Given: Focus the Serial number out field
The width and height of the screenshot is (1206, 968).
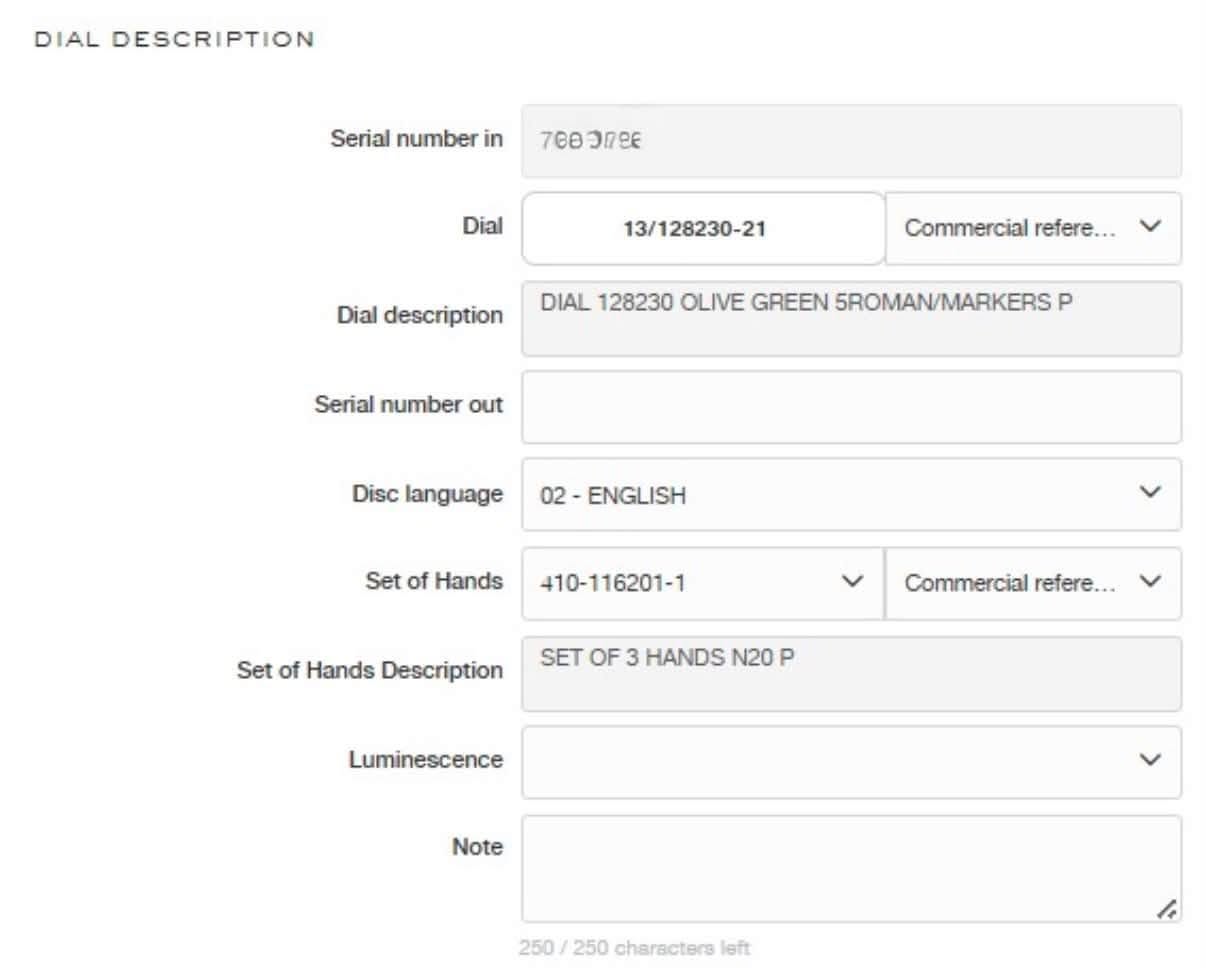Looking at the screenshot, I should tap(851, 407).
